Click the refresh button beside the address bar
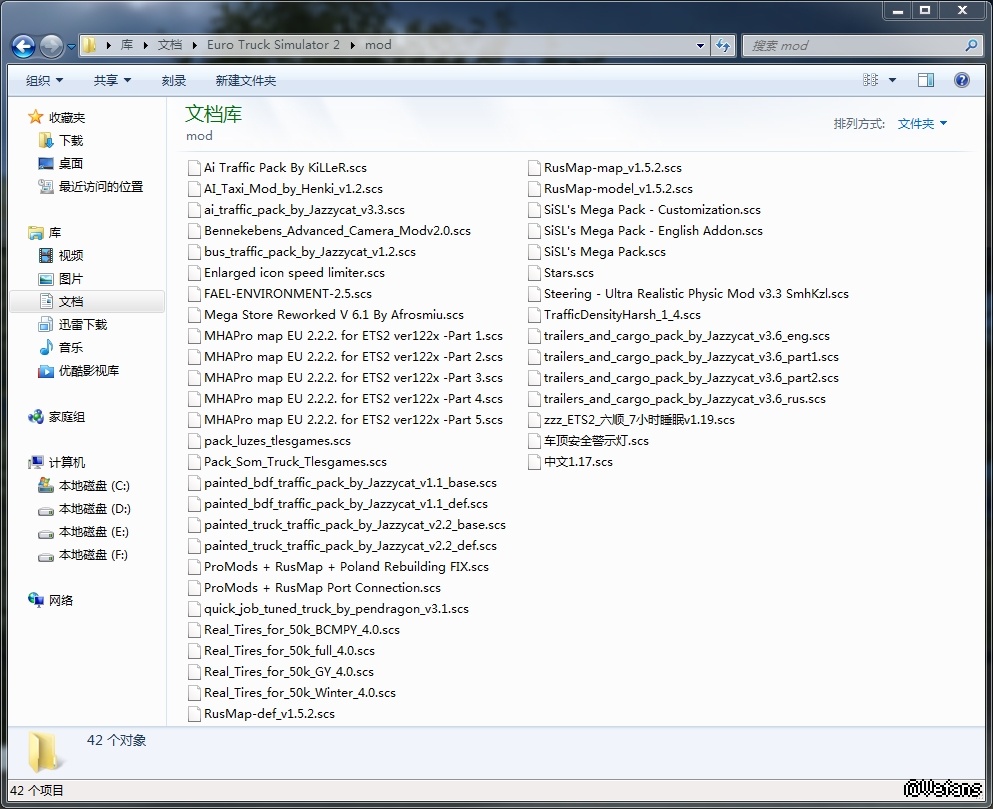The height and width of the screenshot is (809, 993). click(723, 45)
